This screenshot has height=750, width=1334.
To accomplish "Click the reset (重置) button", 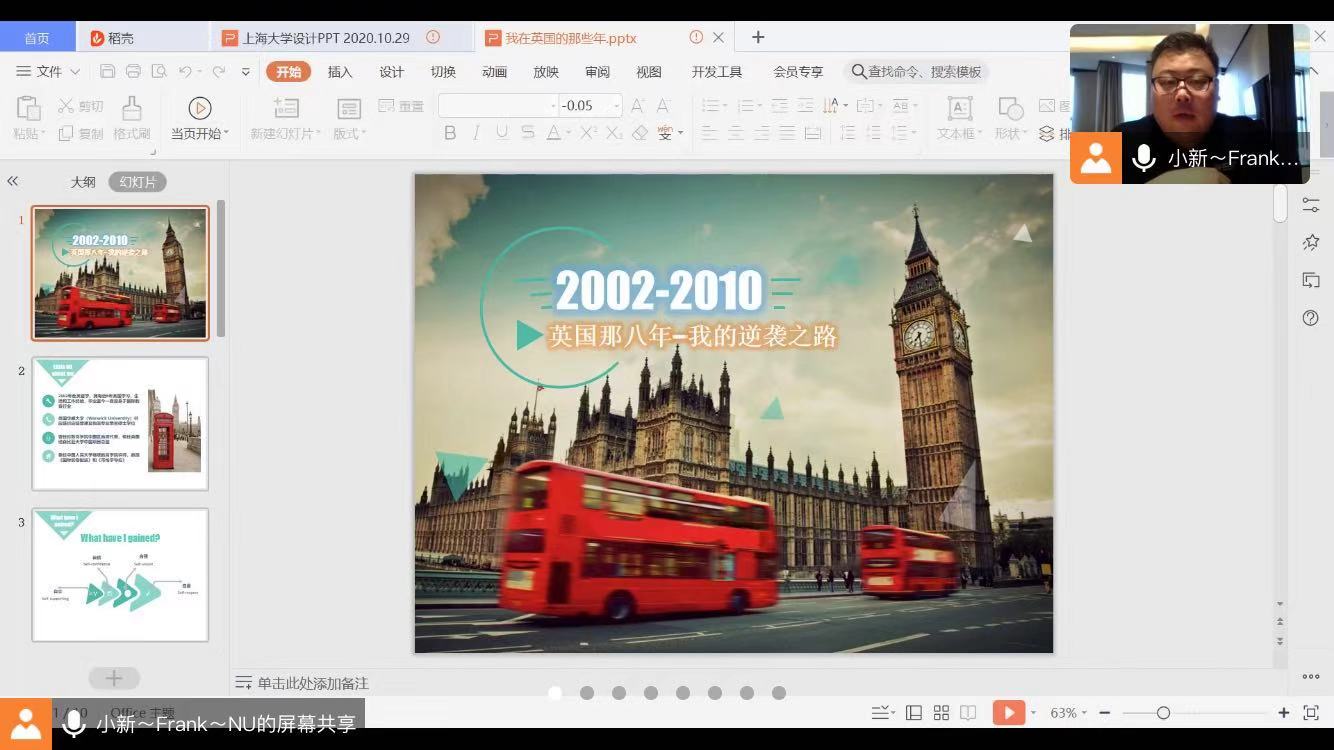I will point(401,106).
